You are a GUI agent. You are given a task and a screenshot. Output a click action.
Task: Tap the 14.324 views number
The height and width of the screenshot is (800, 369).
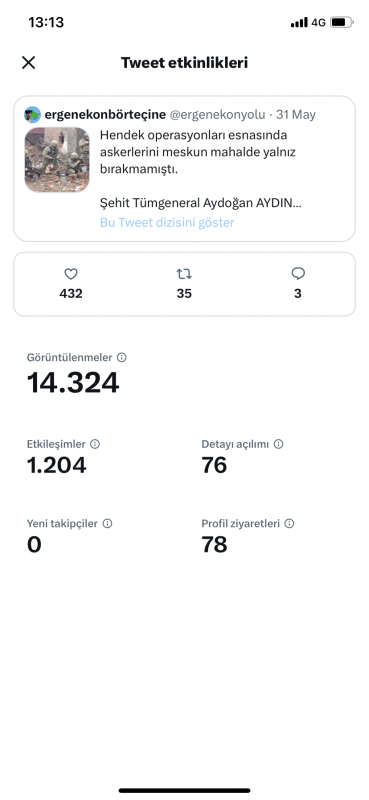coord(73,383)
